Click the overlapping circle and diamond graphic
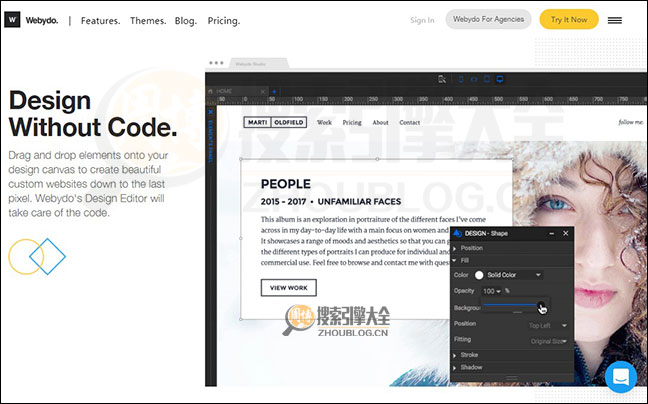This screenshot has height=404, width=648. tap(36, 257)
